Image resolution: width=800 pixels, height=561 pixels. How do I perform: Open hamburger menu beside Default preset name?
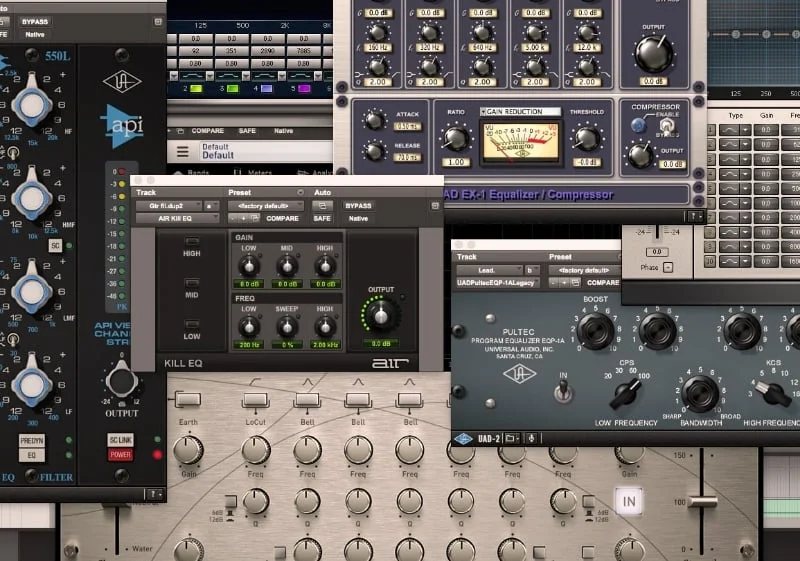pyautogui.click(x=183, y=151)
